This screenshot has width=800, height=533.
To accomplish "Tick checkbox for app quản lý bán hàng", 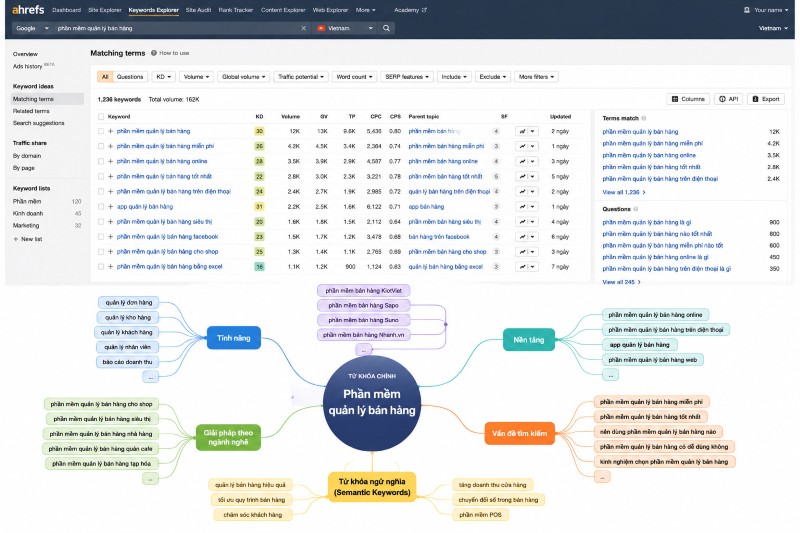I will 101,207.
